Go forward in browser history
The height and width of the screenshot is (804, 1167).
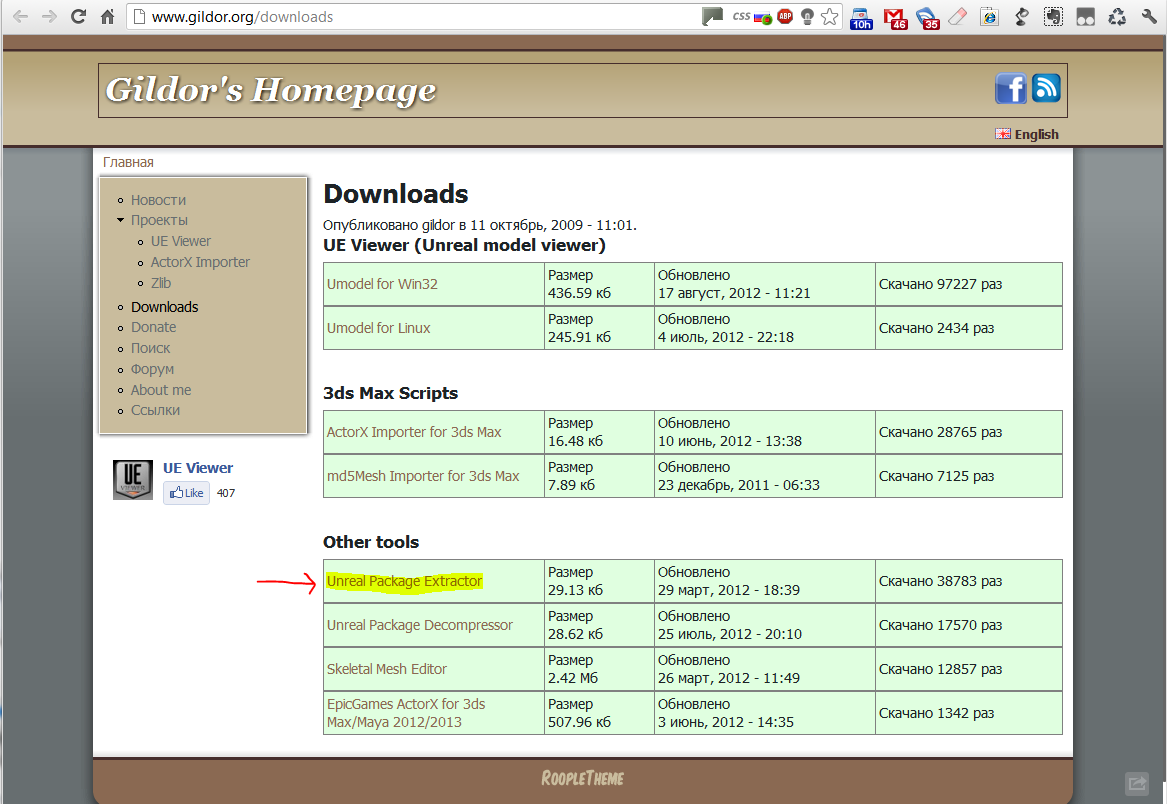(x=49, y=16)
